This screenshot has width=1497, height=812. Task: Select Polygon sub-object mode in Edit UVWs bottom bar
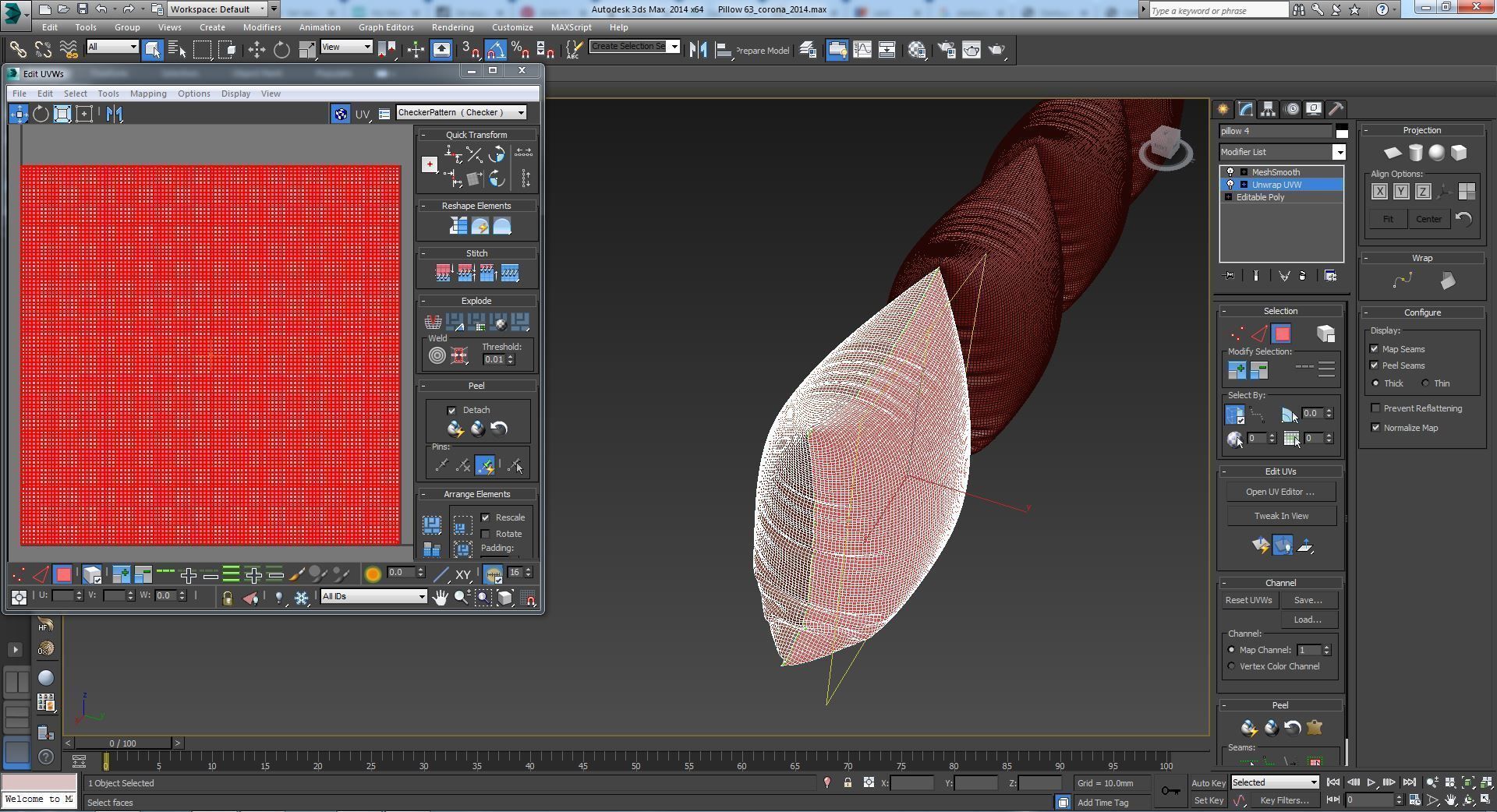[63, 575]
